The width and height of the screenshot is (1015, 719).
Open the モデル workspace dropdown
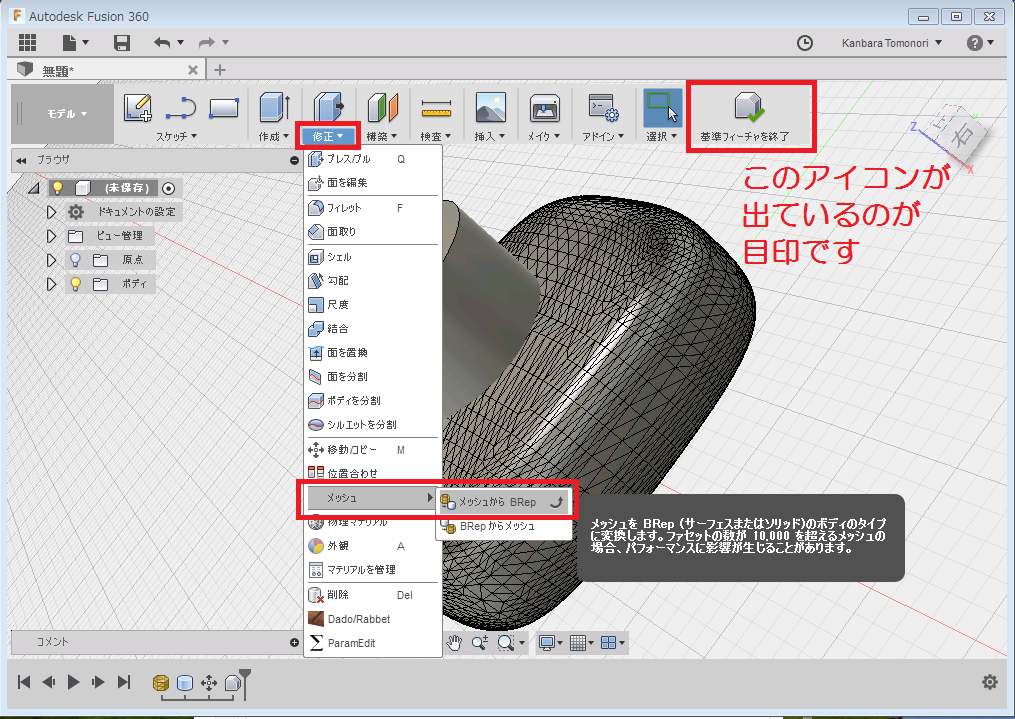point(67,114)
